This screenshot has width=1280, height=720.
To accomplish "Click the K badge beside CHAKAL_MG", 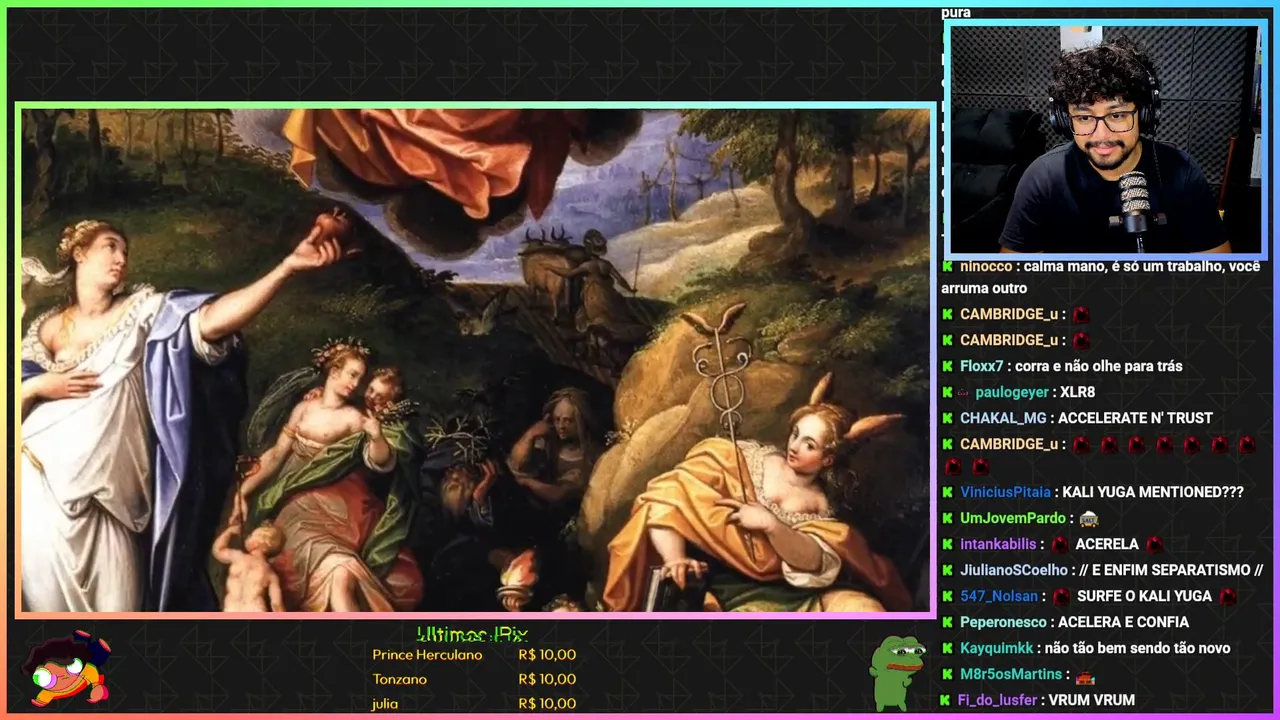I will coord(947,418).
